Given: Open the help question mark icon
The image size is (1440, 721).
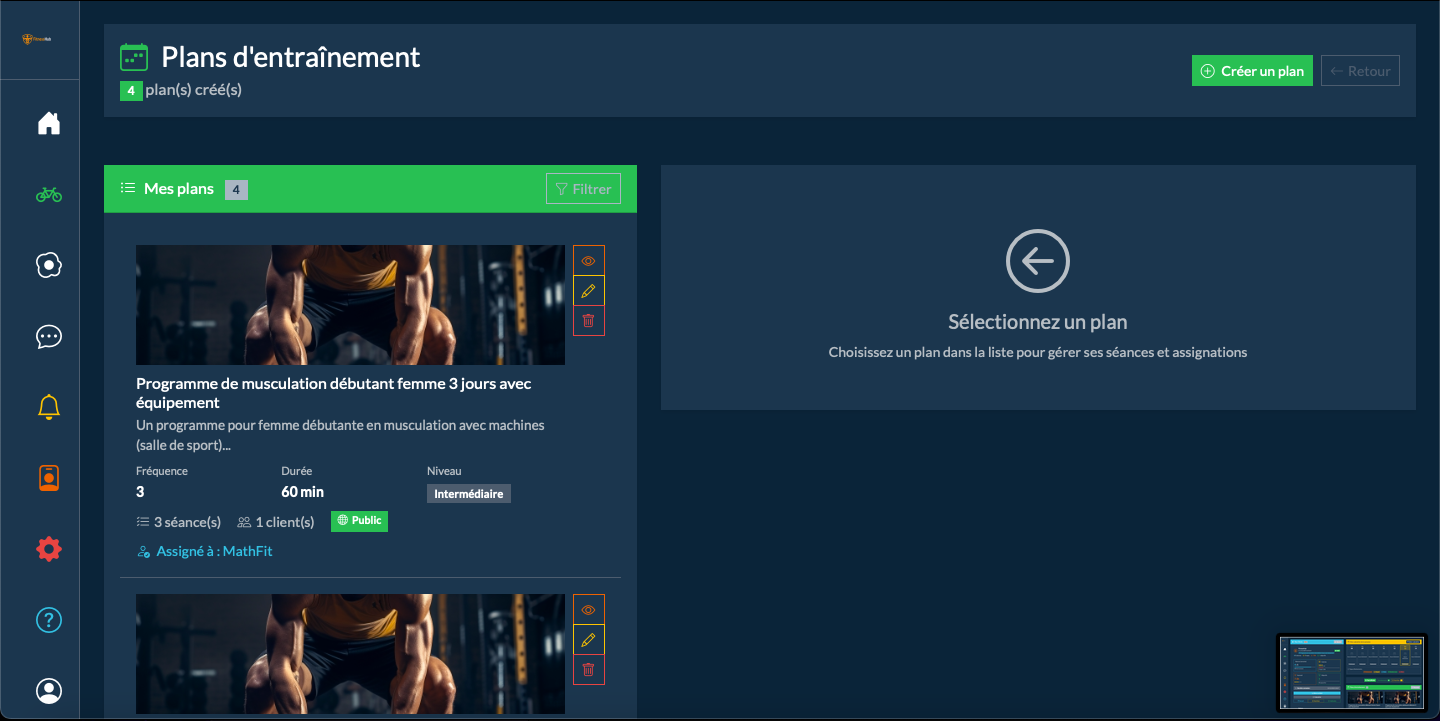Looking at the screenshot, I should [x=48, y=619].
